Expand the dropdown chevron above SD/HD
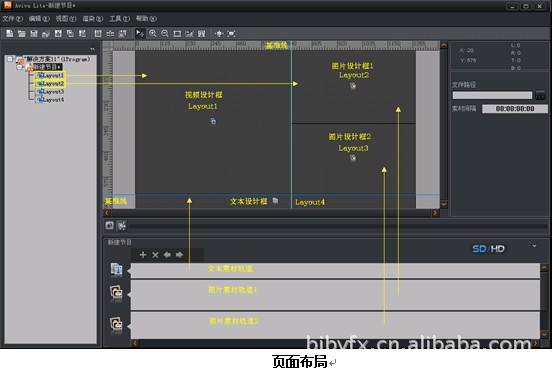This screenshot has height=372, width=553. [x=534, y=246]
